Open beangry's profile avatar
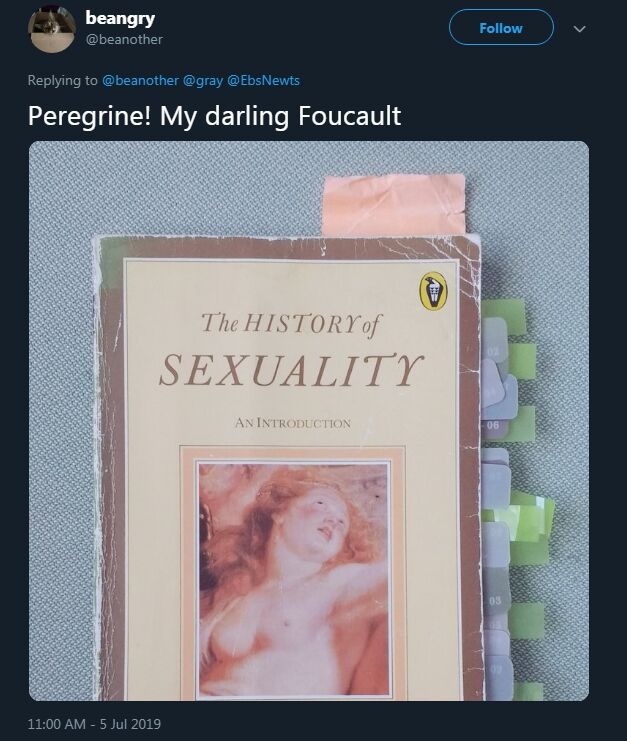 (x=52, y=29)
